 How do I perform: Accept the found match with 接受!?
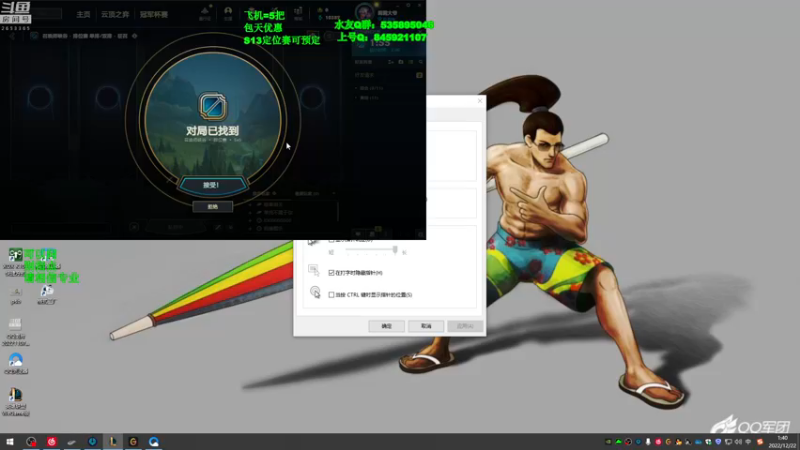click(x=212, y=185)
